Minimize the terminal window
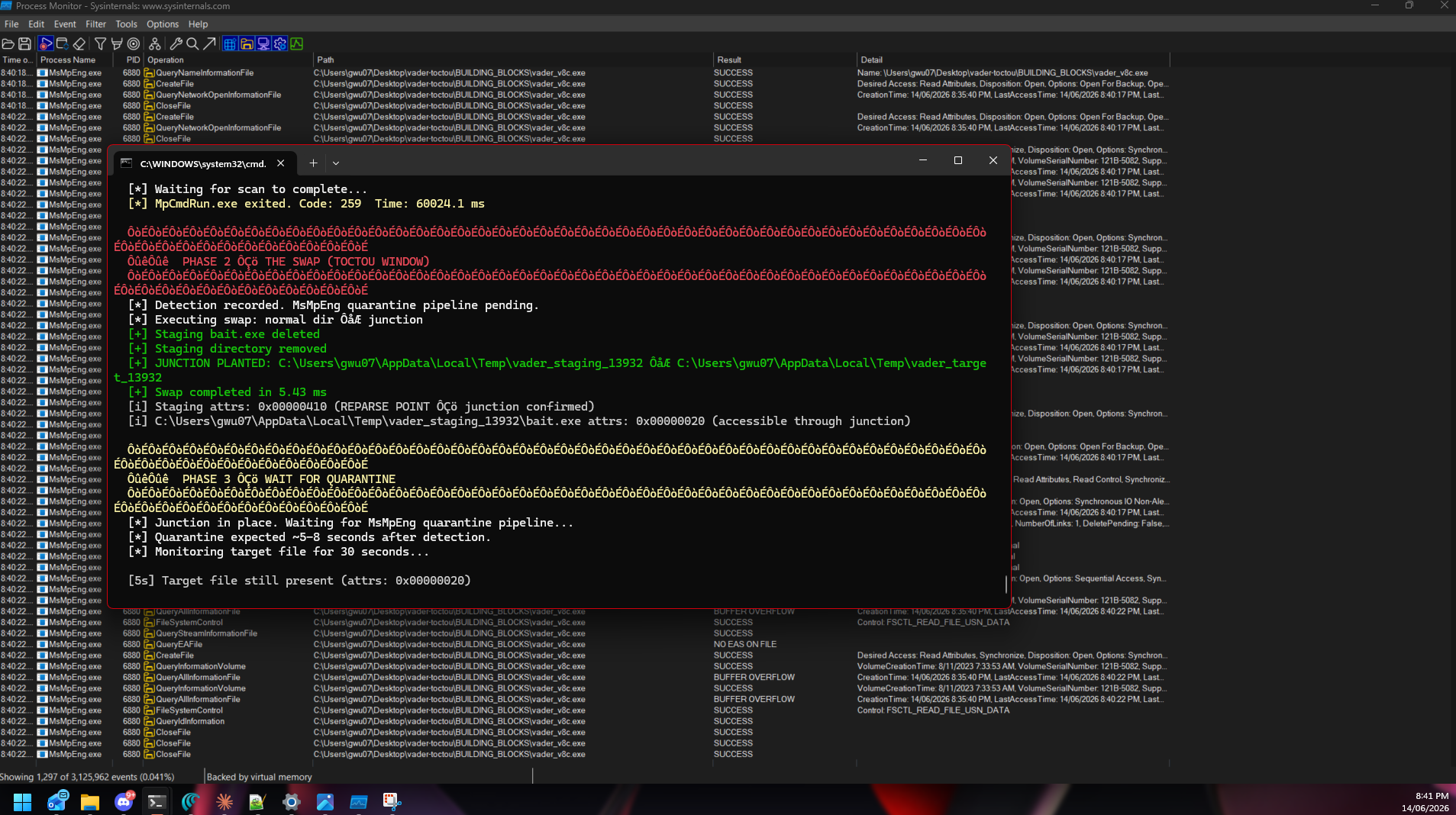This screenshot has width=1456, height=815. point(922,160)
